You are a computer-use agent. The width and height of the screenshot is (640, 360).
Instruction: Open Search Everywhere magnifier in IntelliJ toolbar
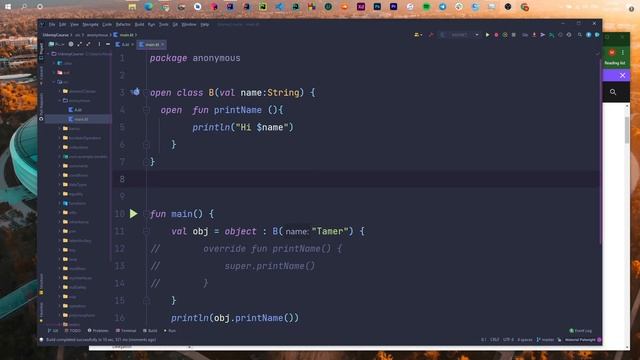click(580, 35)
